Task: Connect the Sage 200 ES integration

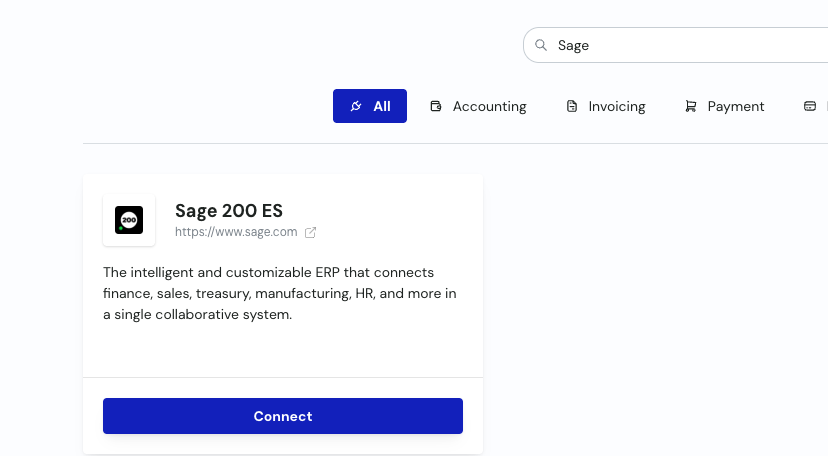Action: tap(283, 416)
